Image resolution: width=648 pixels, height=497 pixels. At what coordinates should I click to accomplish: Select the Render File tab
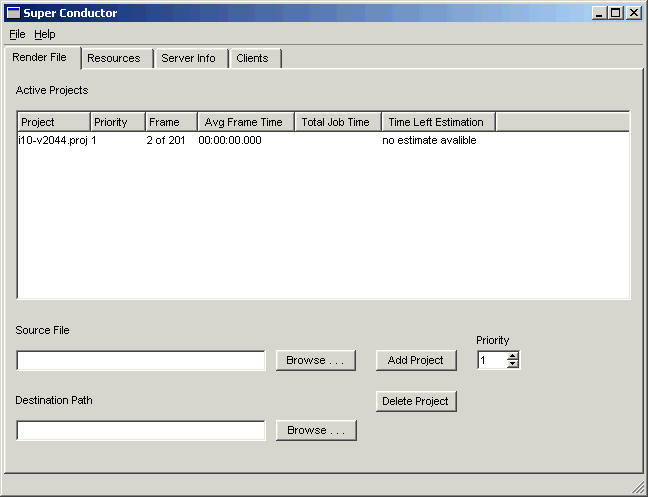pyautogui.click(x=40, y=57)
